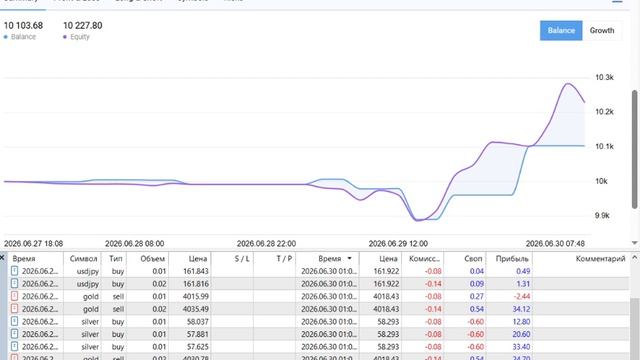Select open price cell 4015.99
The width and height of the screenshot is (640, 360).
point(196,296)
